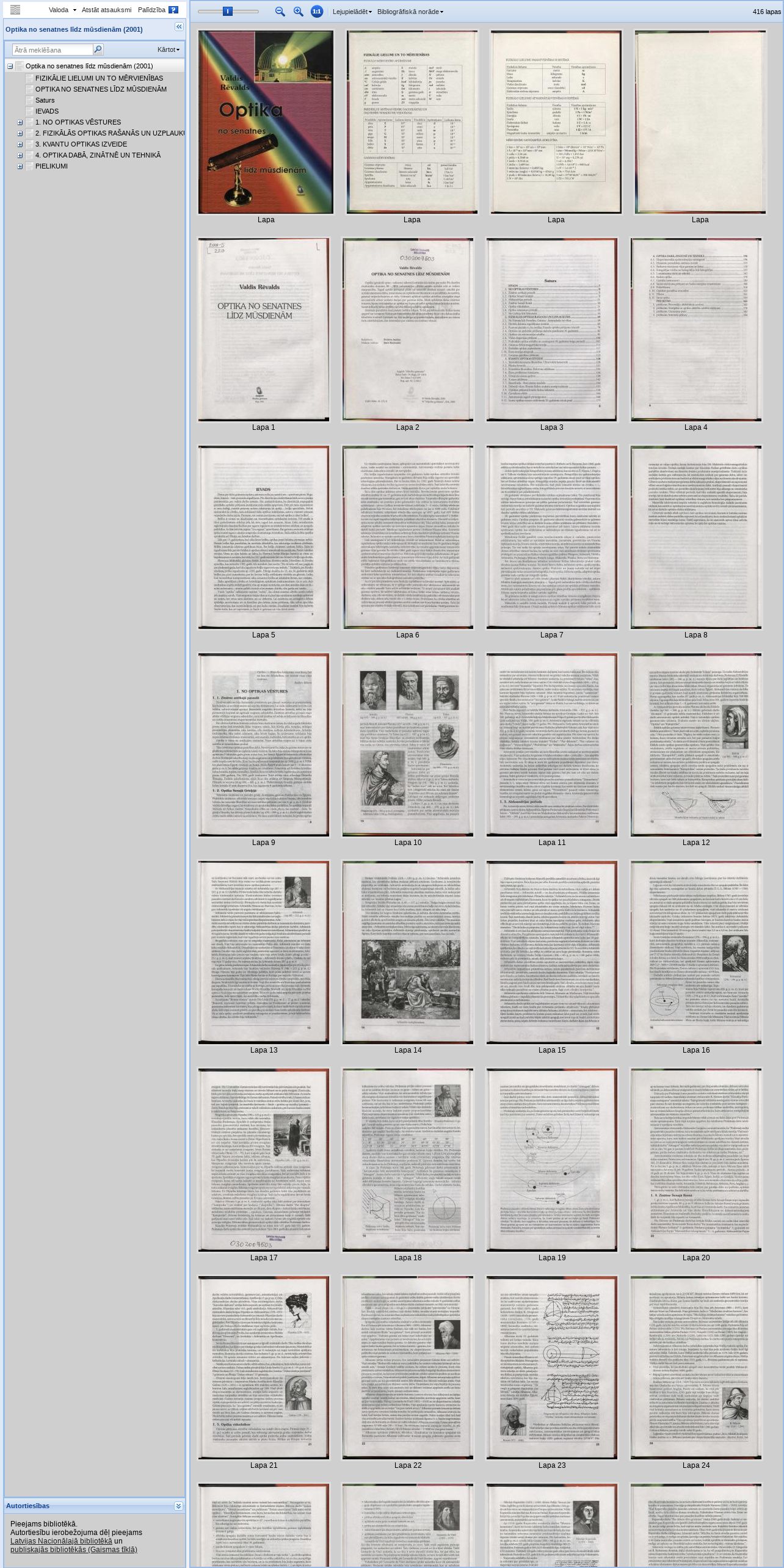Open the book cover thumbnail
This screenshot has height=1568, width=784.
click(266, 122)
